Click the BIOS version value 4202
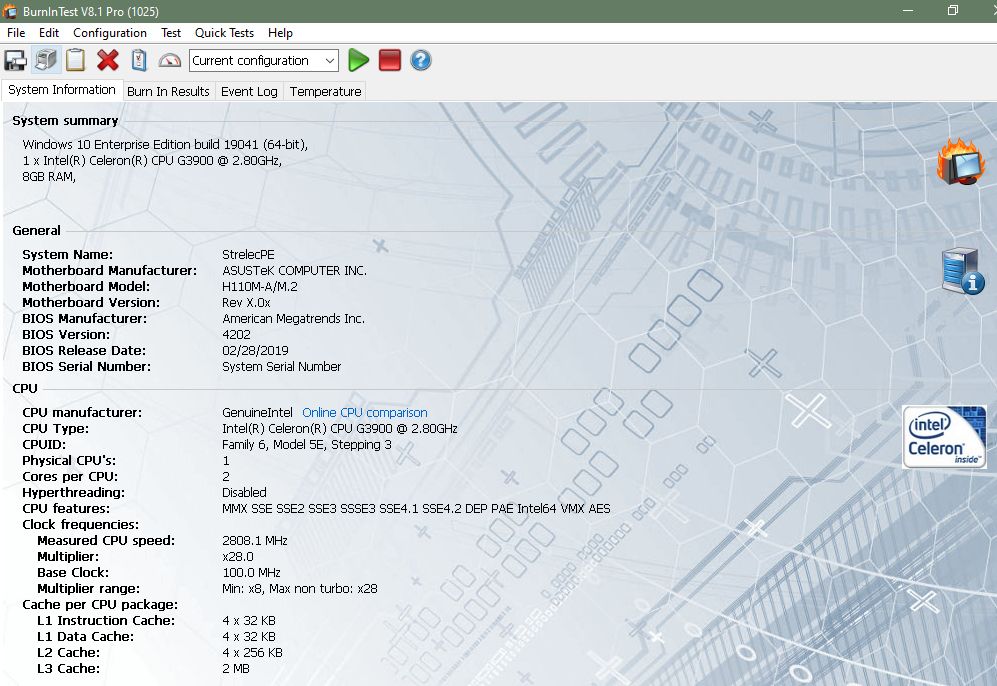 click(236, 334)
